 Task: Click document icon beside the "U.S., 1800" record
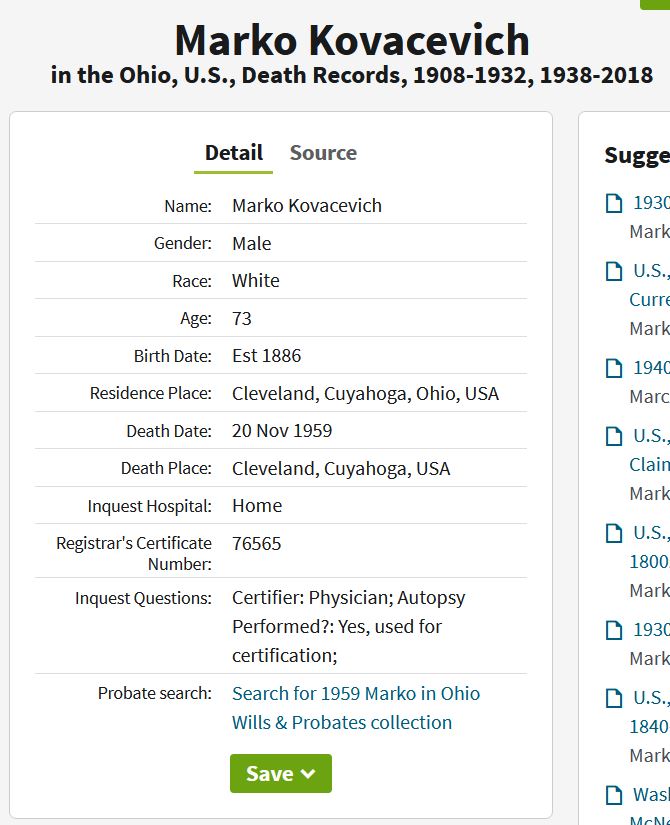pyautogui.click(x=615, y=533)
